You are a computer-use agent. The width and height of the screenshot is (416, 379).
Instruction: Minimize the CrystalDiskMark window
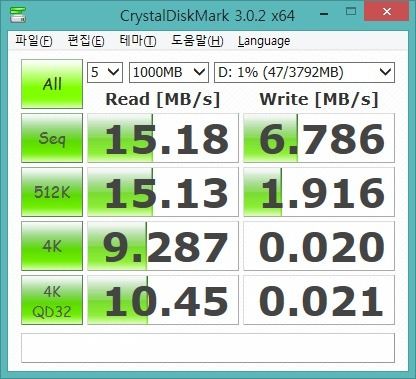click(324, 13)
